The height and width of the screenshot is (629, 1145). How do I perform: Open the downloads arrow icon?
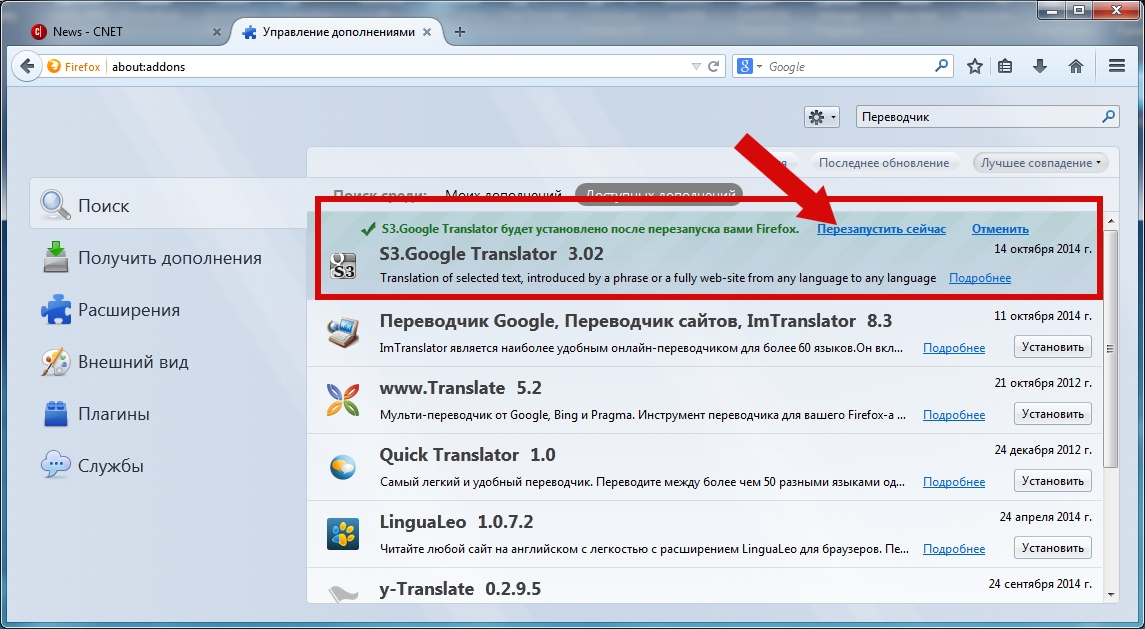1040,66
